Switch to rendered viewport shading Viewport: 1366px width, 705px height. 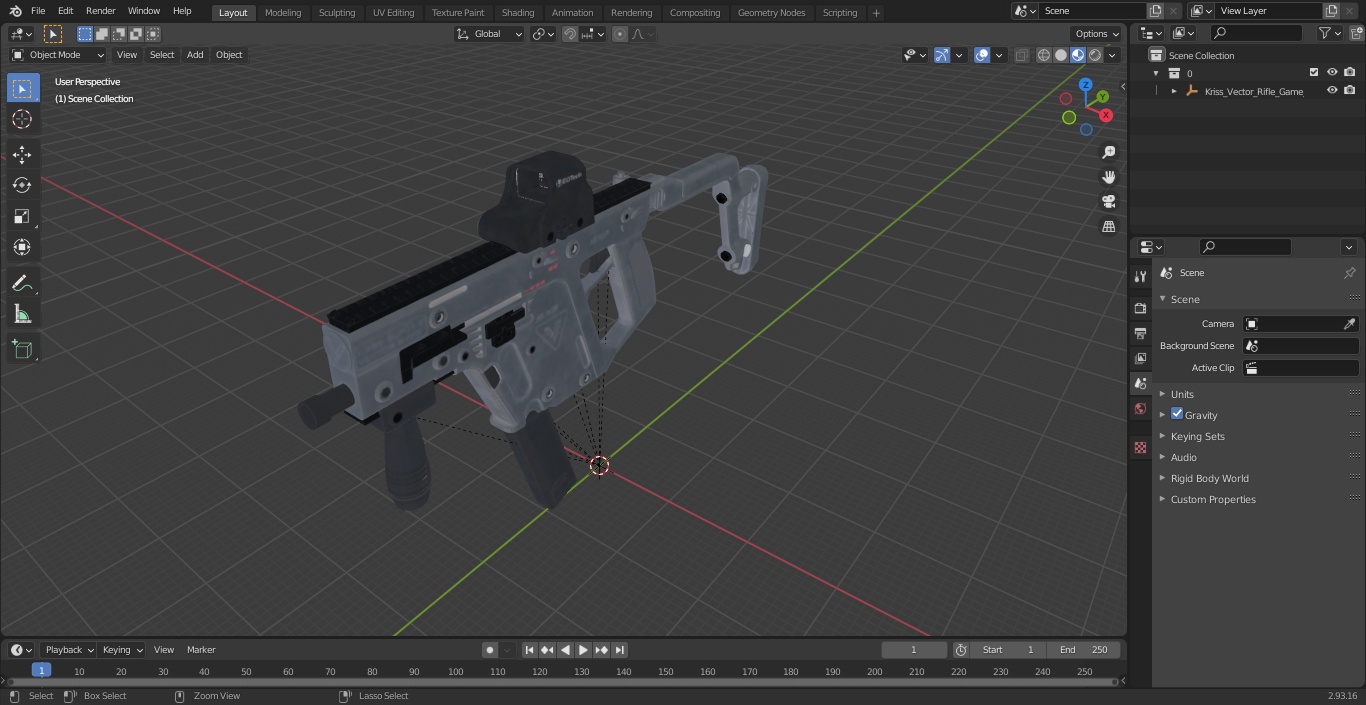click(1095, 55)
